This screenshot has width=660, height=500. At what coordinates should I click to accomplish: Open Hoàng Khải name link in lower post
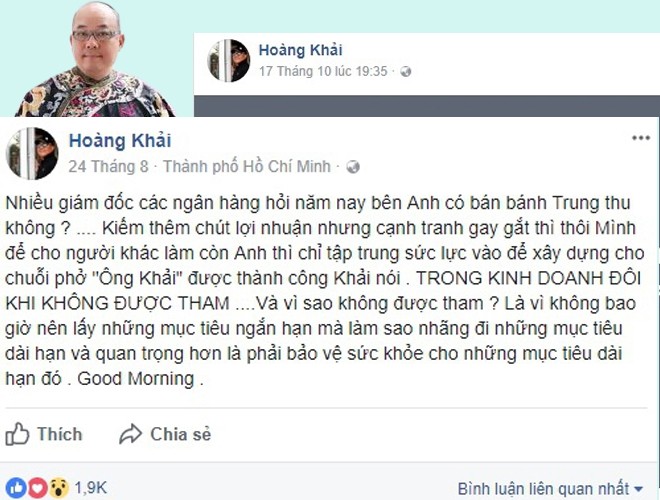click(120, 141)
